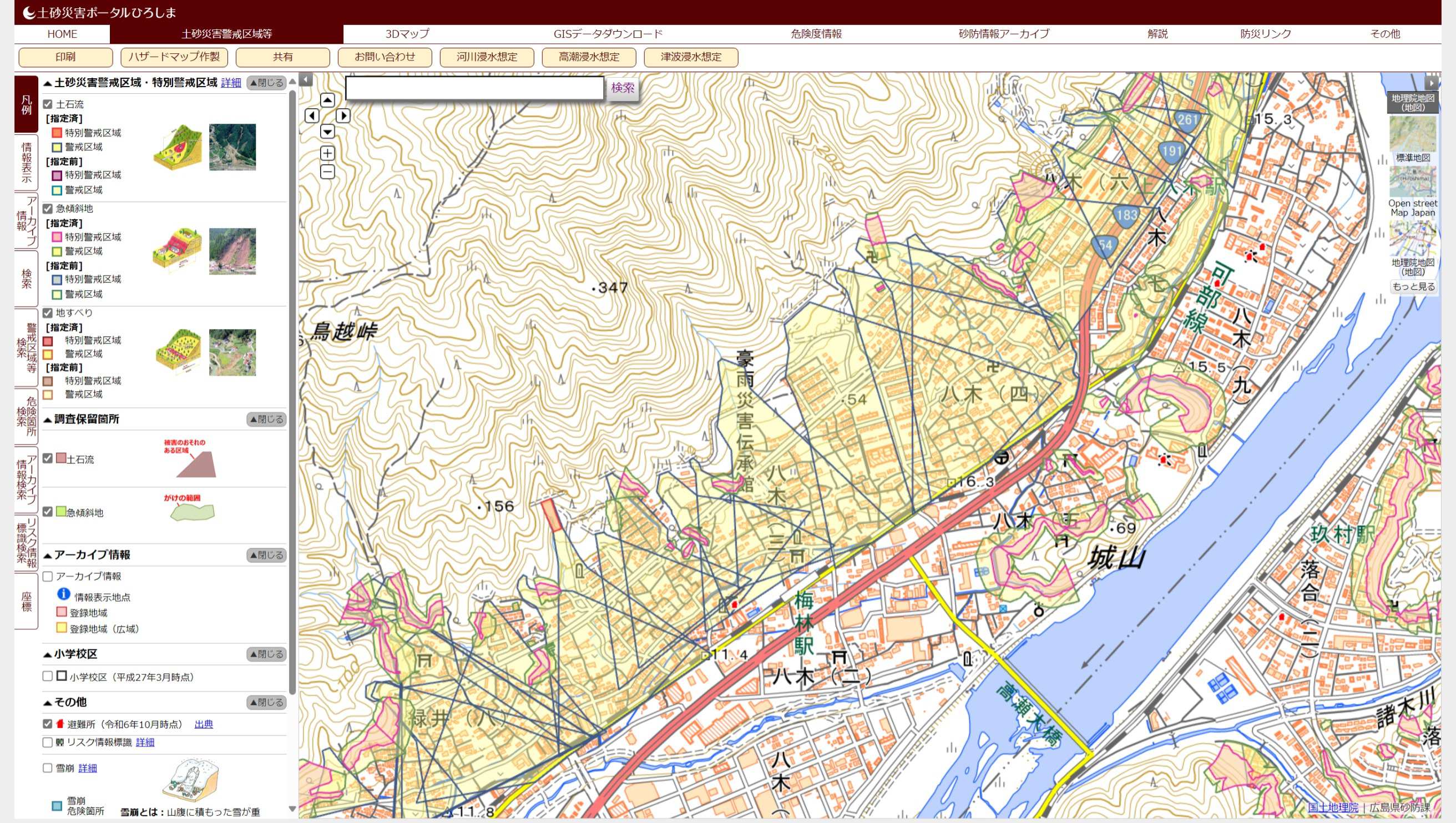1456x823 pixels.
Task: Collapse その他 section with 閉じる
Action: (266, 702)
